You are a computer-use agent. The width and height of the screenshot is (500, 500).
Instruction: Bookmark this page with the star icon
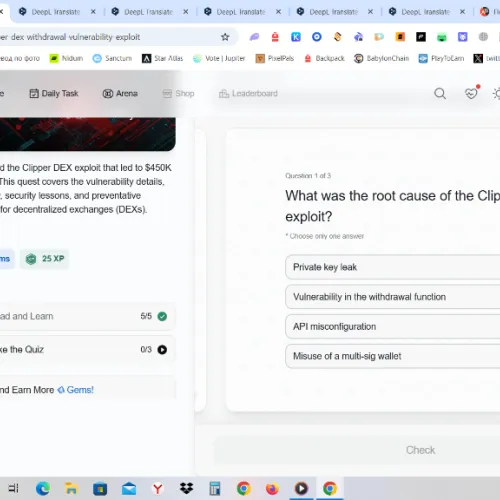[x=225, y=37]
